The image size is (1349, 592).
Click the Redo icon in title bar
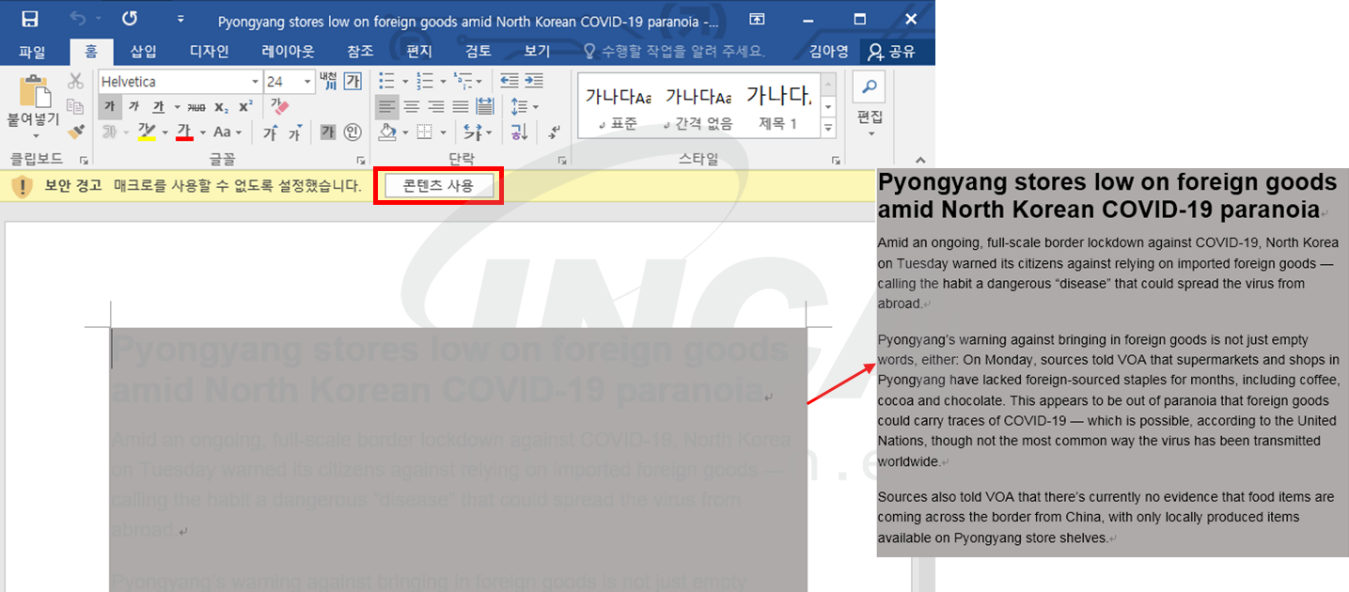point(129,19)
